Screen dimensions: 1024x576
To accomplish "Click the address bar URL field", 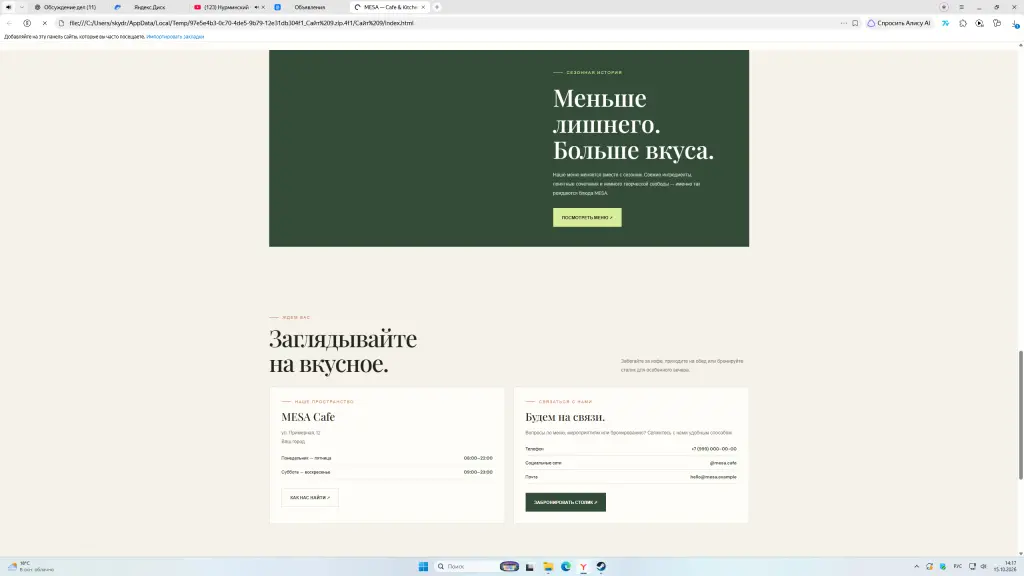I will point(451,23).
